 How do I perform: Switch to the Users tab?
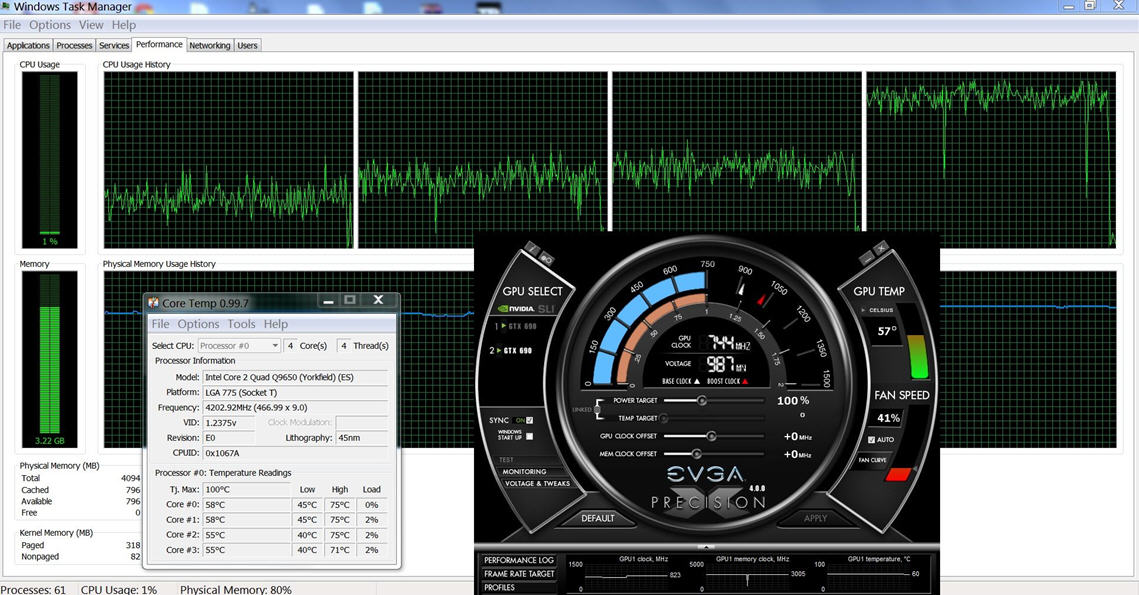point(248,45)
